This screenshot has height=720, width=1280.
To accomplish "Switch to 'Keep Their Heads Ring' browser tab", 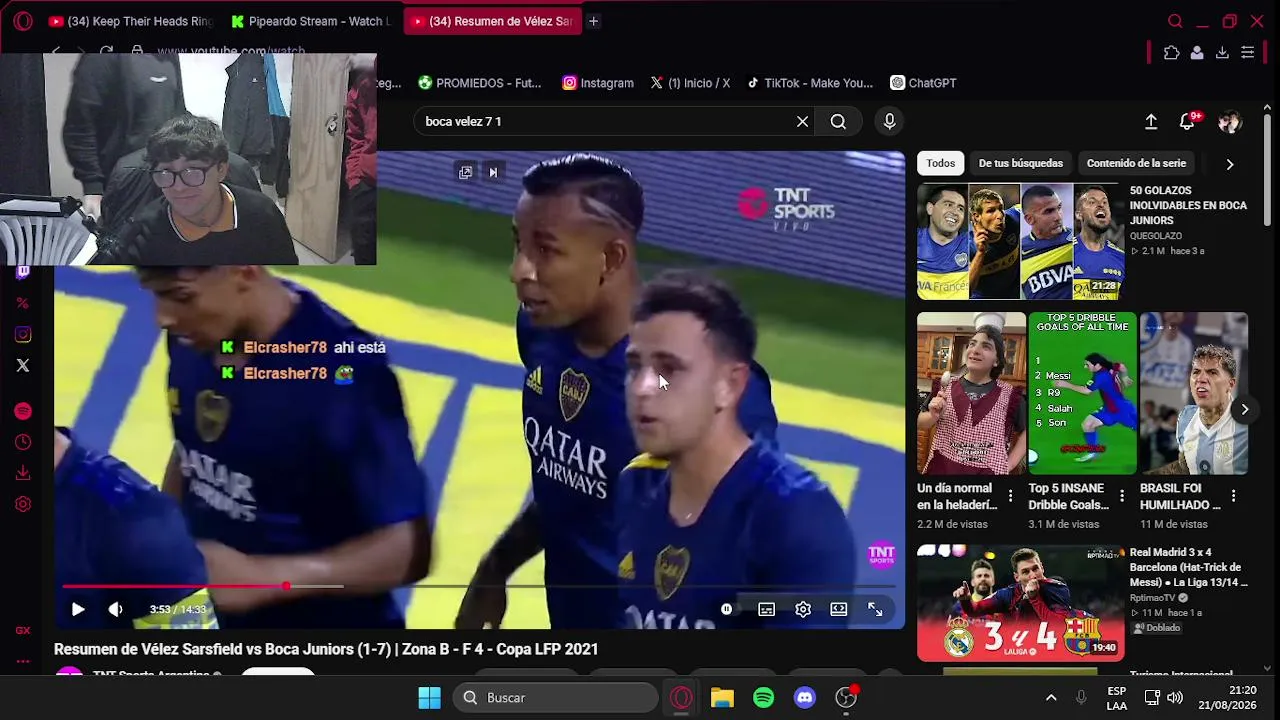I will pyautogui.click(x=130, y=21).
